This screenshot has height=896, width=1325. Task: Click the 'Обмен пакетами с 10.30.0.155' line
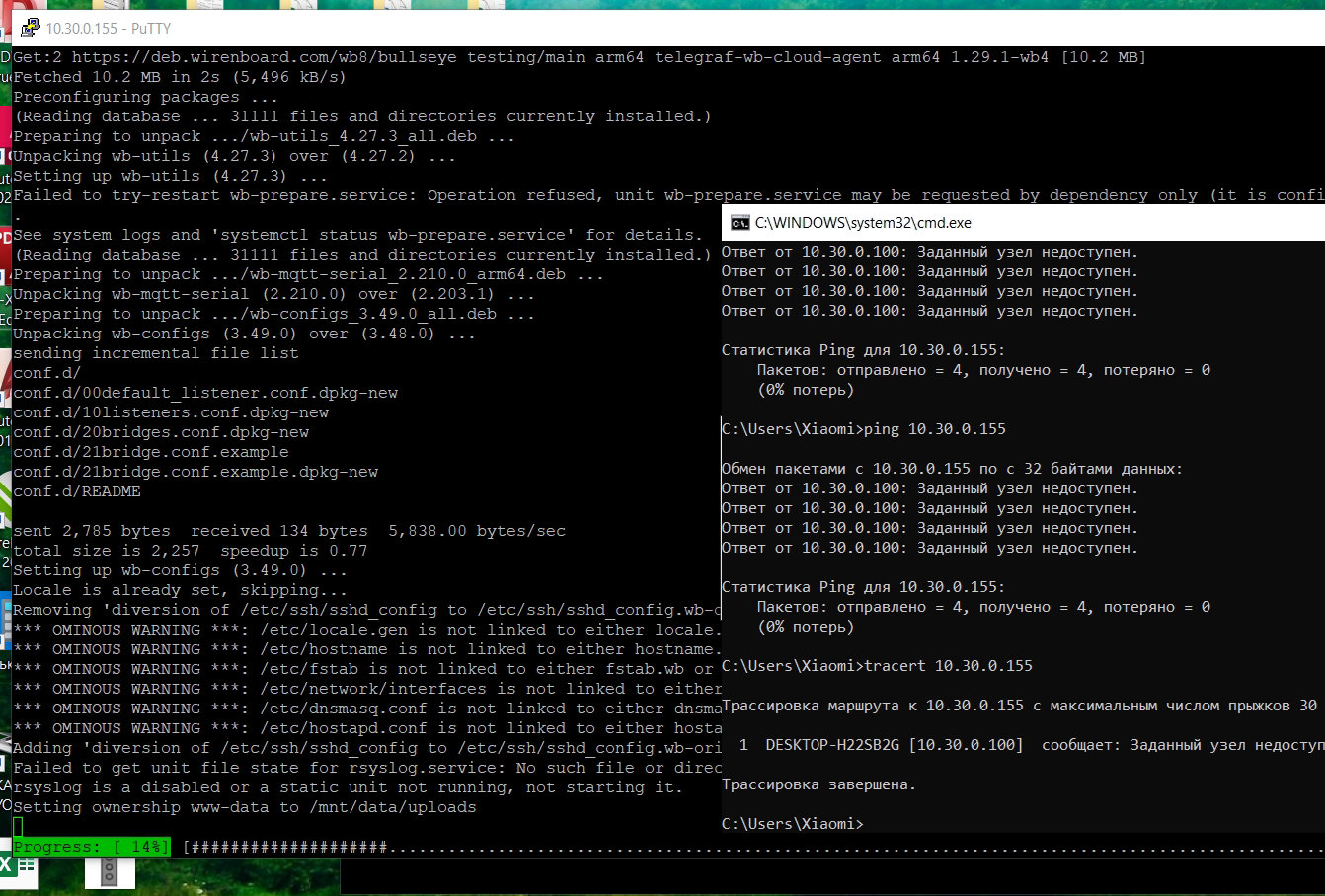(x=952, y=469)
